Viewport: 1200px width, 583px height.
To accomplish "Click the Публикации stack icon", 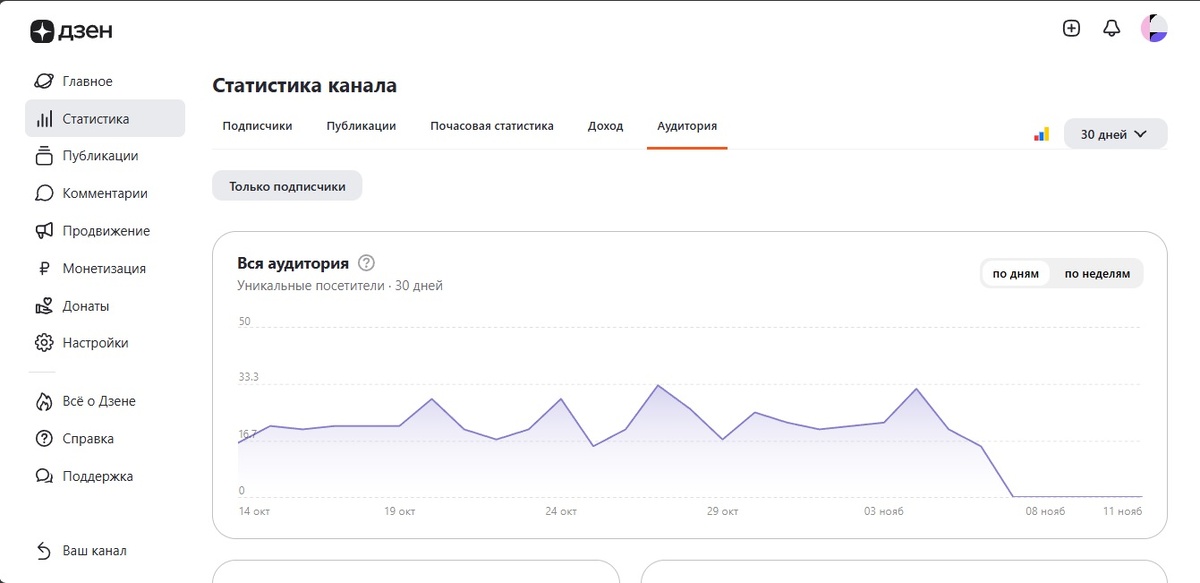I will pyautogui.click(x=44, y=156).
